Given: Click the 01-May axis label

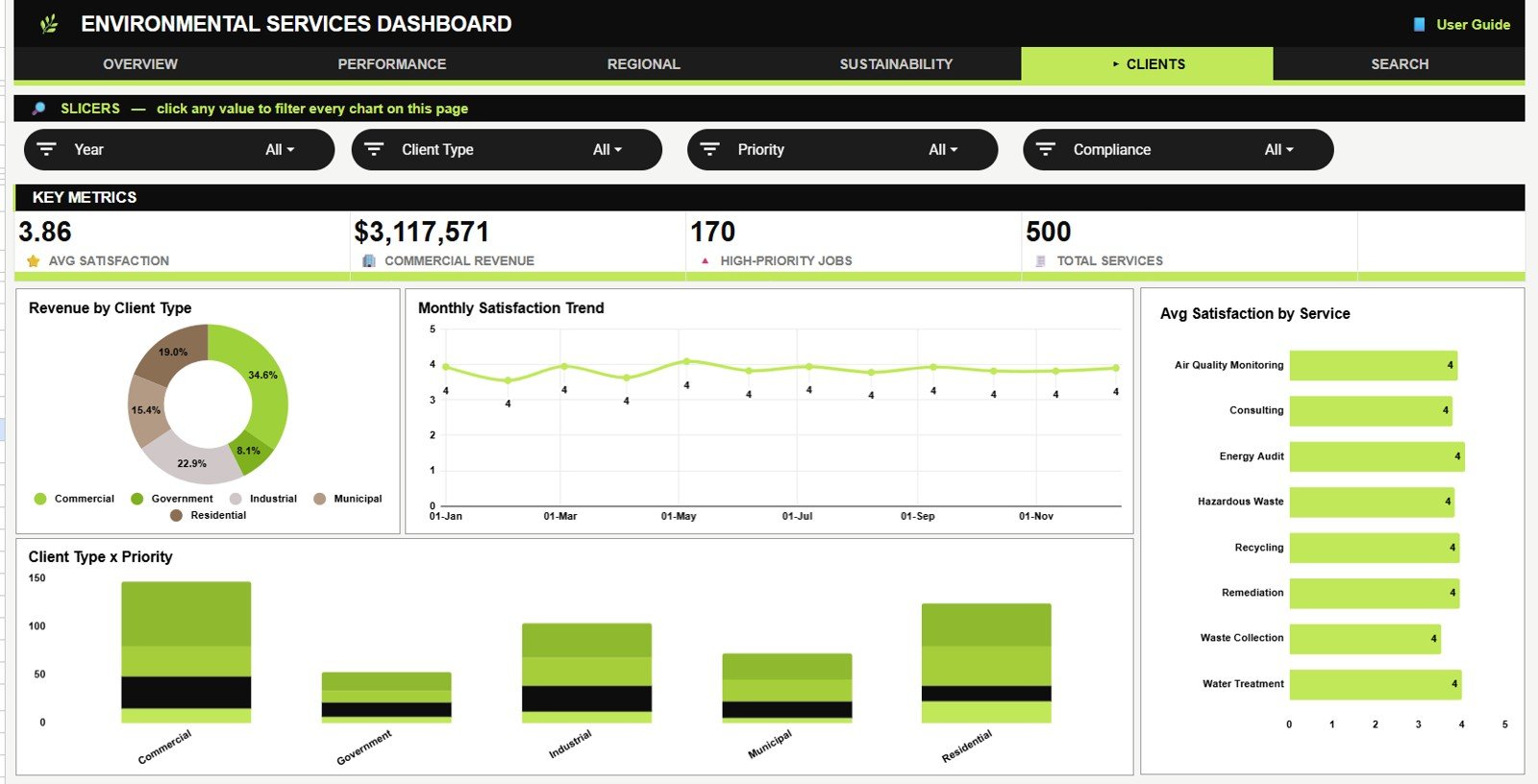Looking at the screenshot, I should coord(679,516).
